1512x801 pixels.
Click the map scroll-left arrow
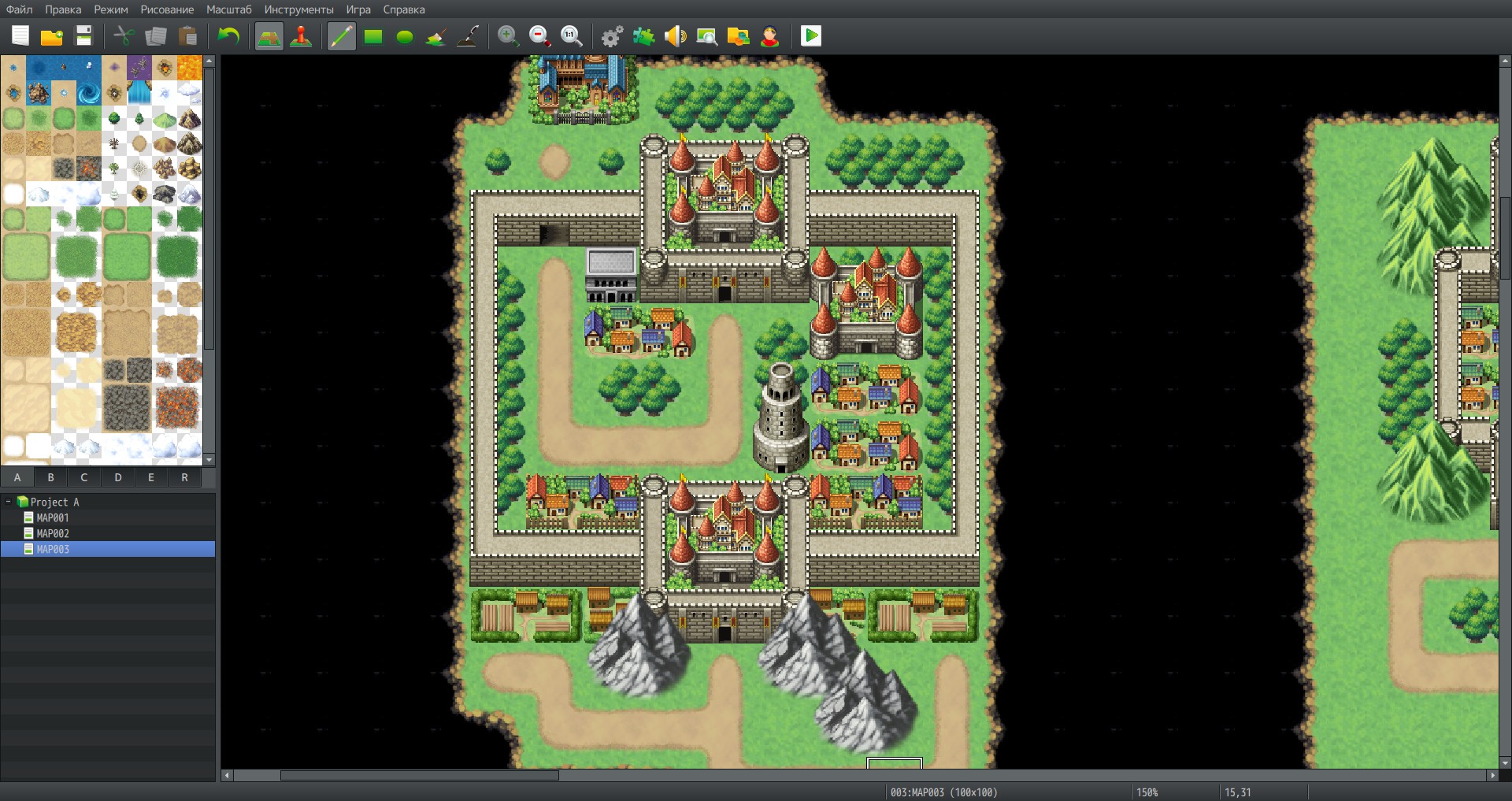click(x=227, y=776)
